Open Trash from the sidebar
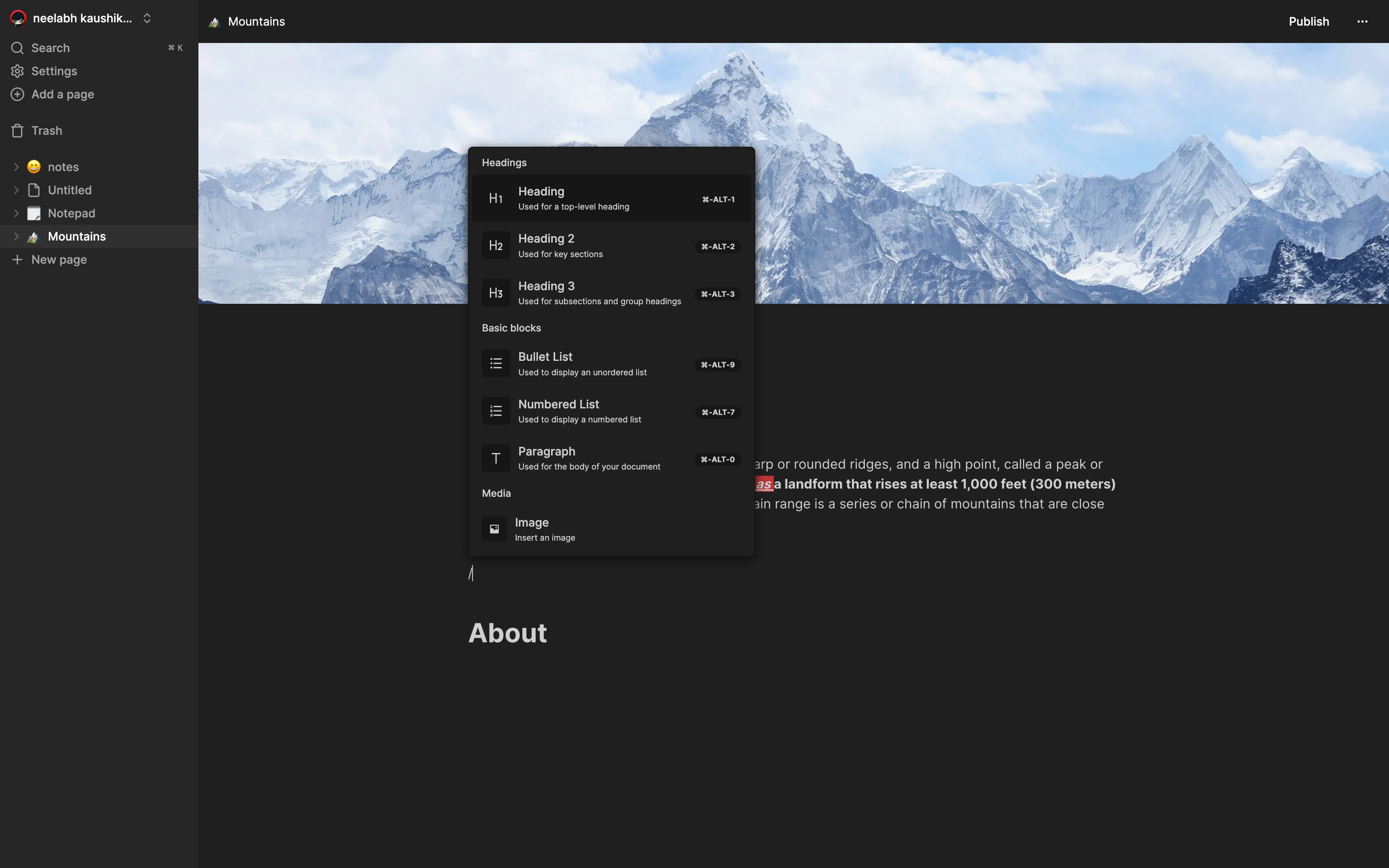The height and width of the screenshot is (868, 1389). coord(46,131)
